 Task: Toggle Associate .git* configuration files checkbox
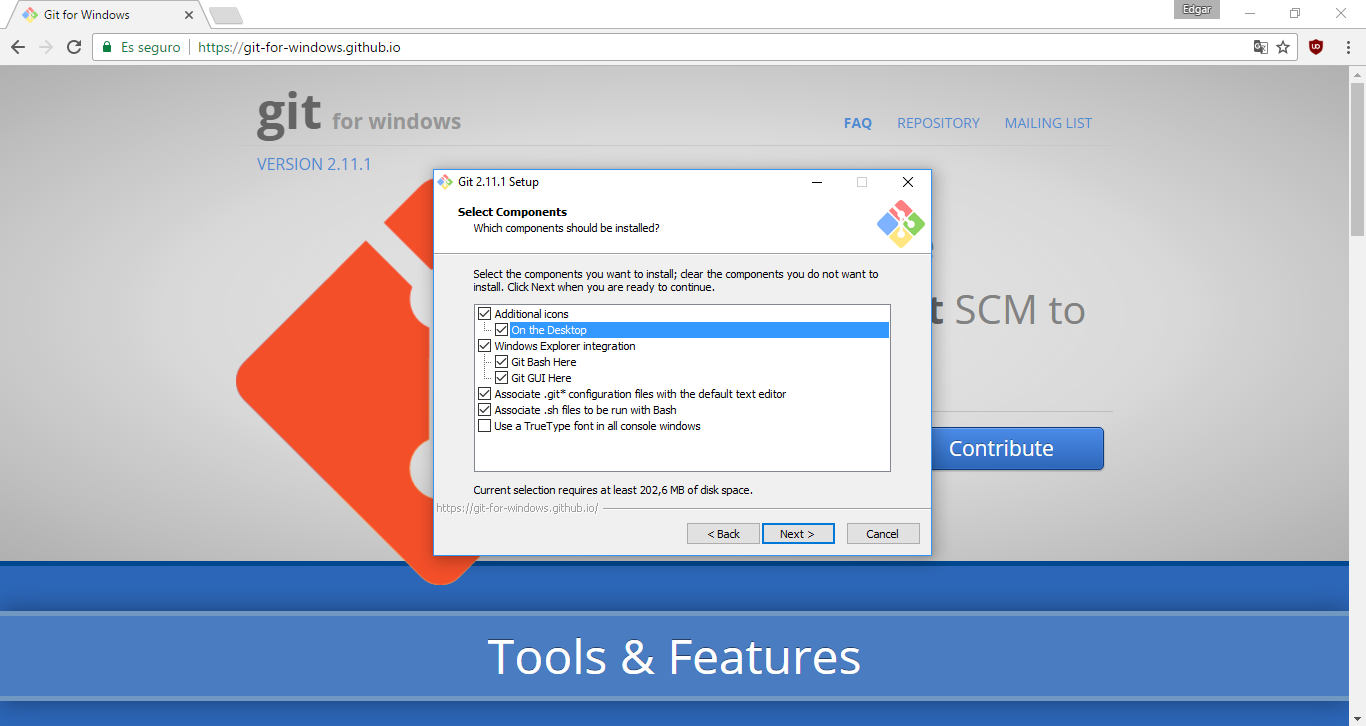click(485, 394)
